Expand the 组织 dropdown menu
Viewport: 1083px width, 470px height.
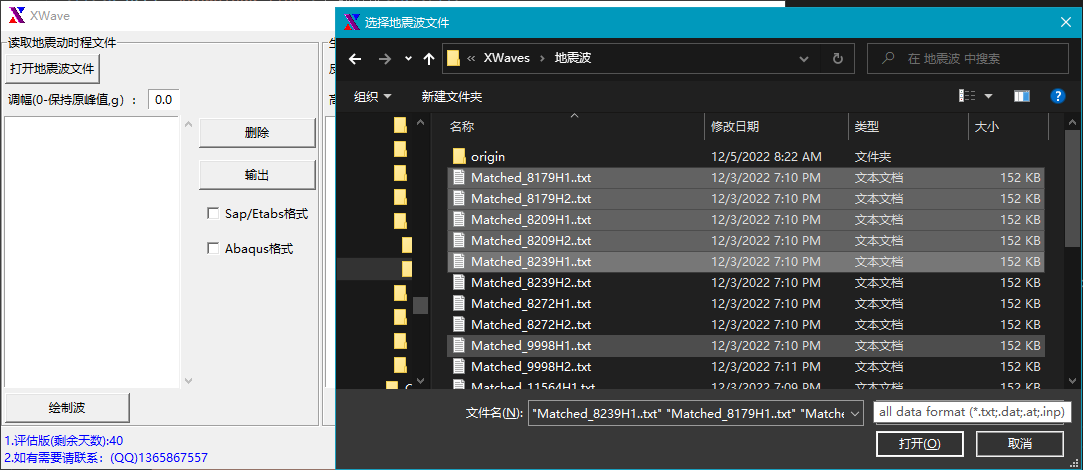(x=372, y=96)
